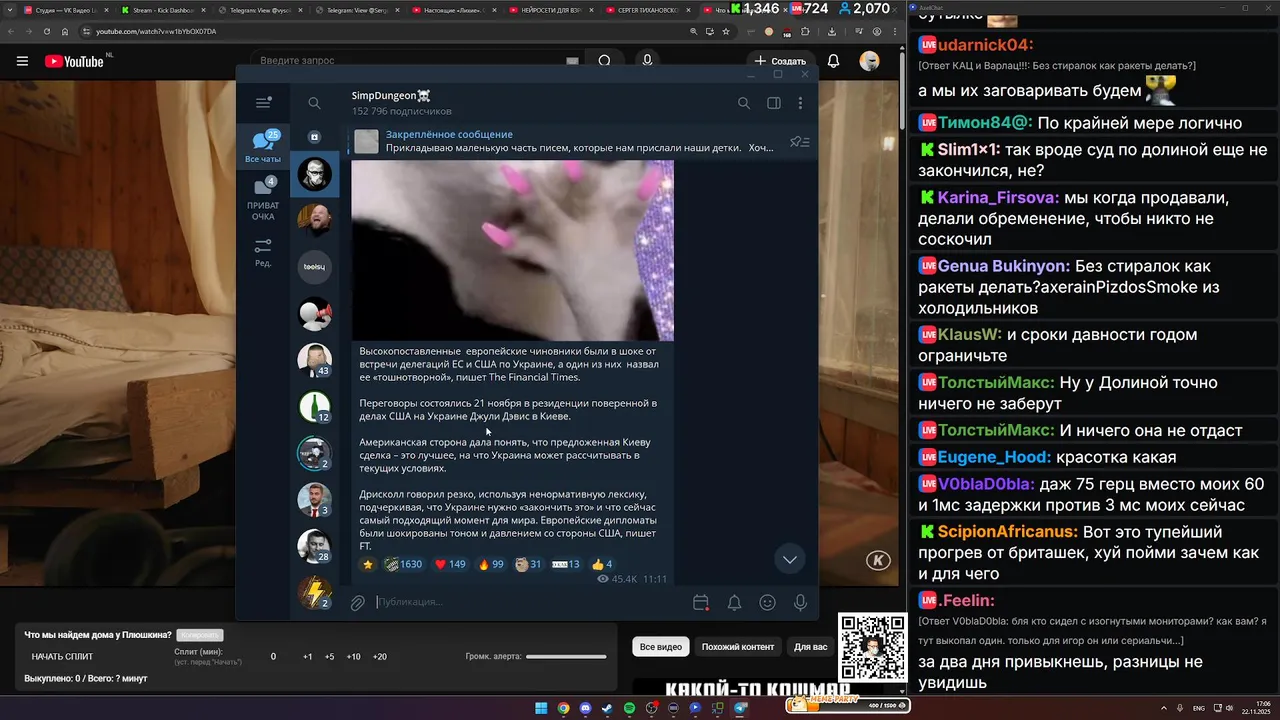Add +10 minutes to the split
The height and width of the screenshot is (720, 1280).
click(353, 657)
